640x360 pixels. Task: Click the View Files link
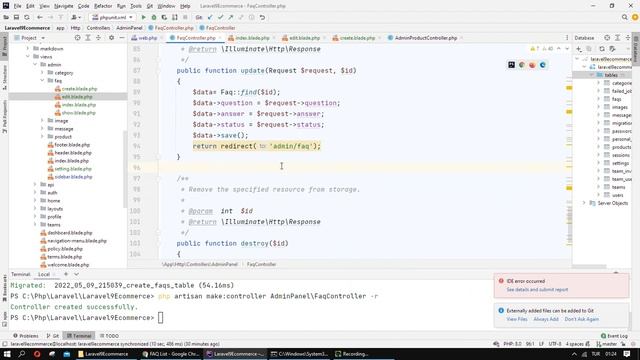[517, 319]
